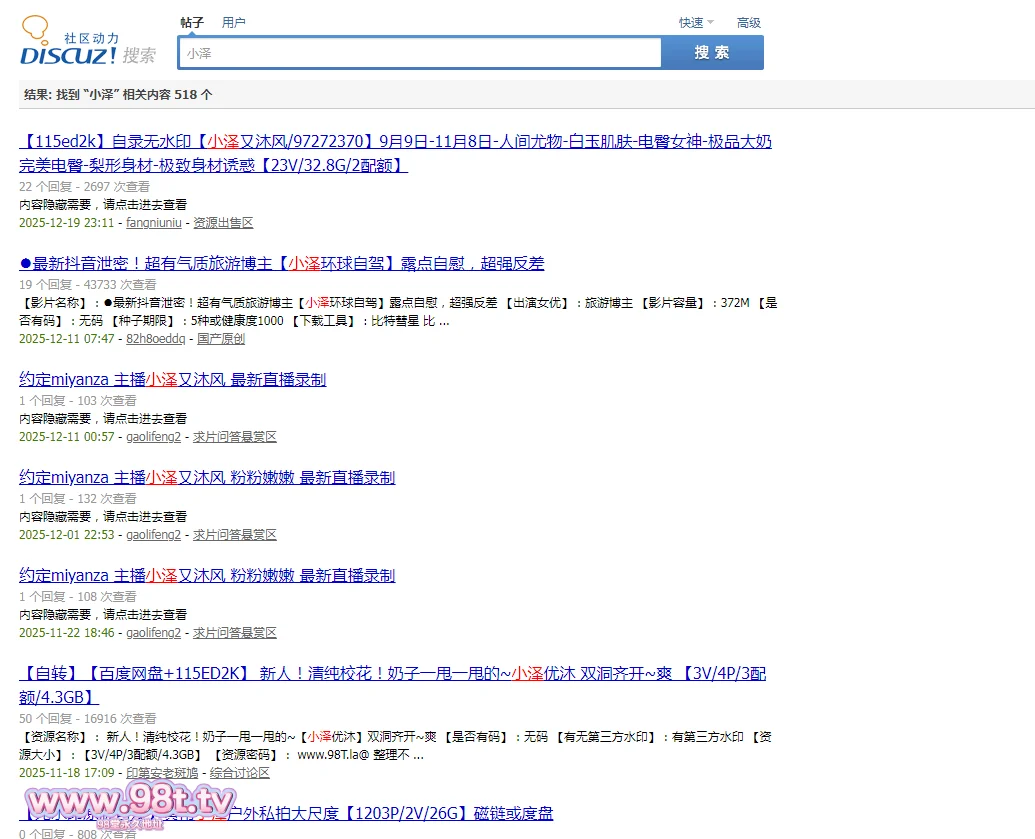The height and width of the screenshot is (839, 1035).
Task: Focus the search keyword input box
Action: point(420,53)
